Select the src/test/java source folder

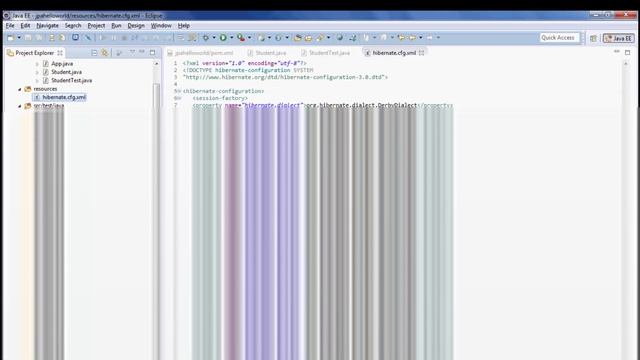49,105
